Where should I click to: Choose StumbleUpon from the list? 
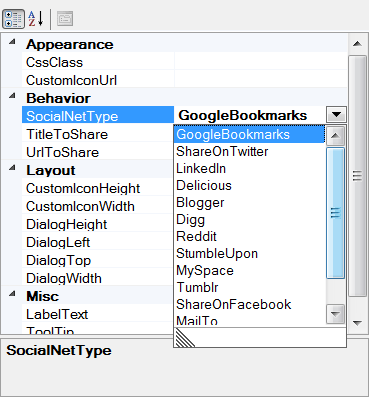249,253
